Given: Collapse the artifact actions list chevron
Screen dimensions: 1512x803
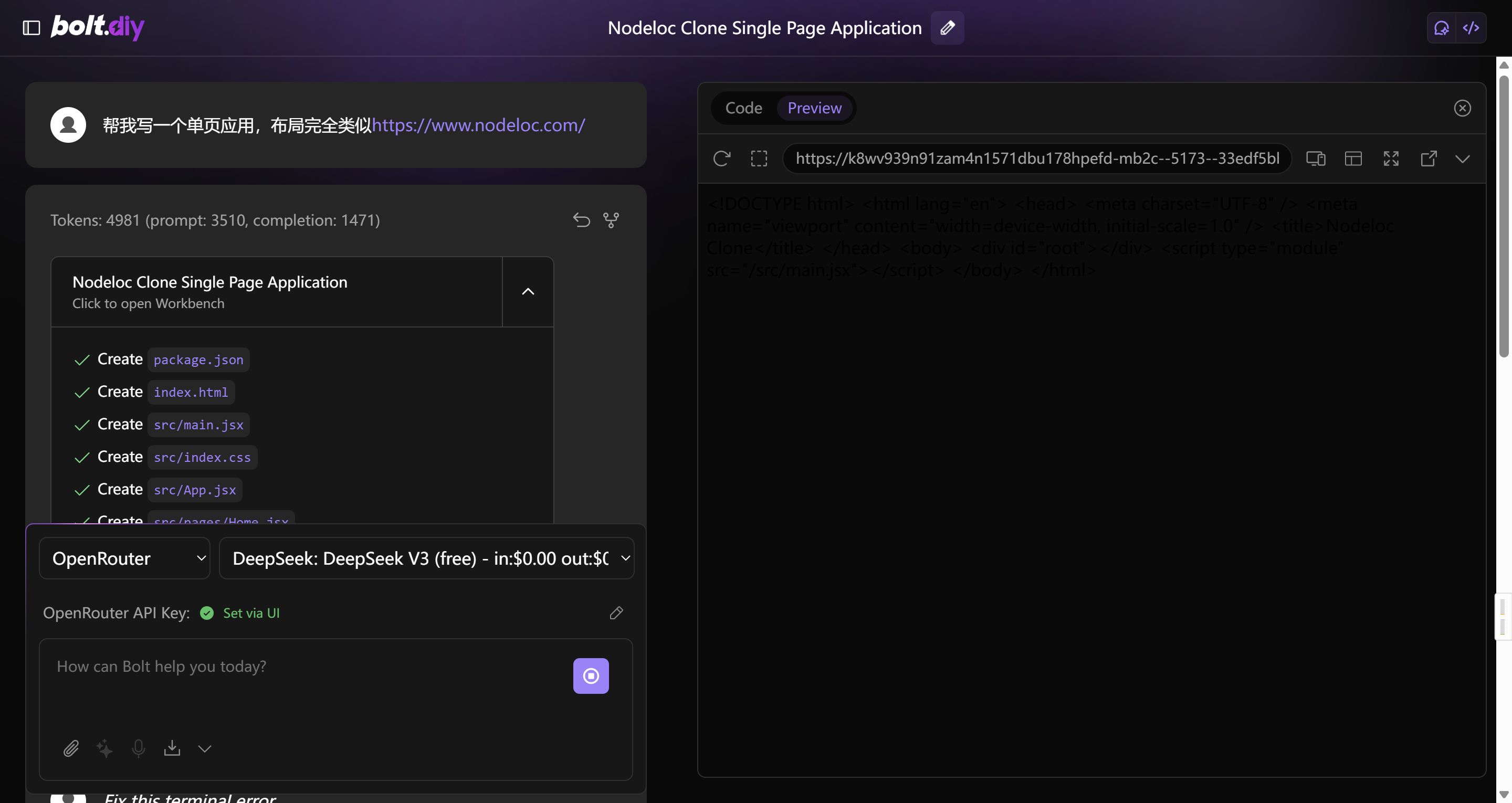Looking at the screenshot, I should tap(528, 292).
